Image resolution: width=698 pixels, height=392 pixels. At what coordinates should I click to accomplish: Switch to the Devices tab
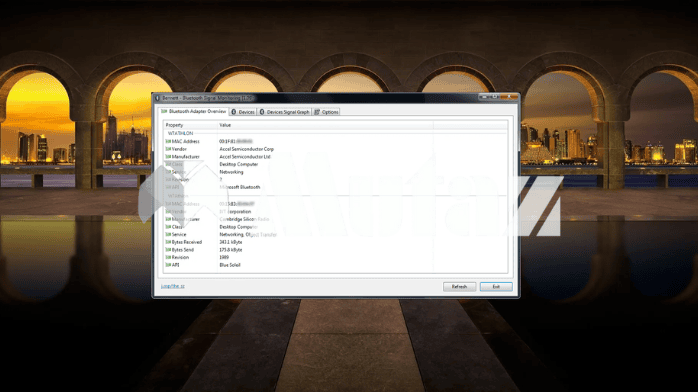243,112
